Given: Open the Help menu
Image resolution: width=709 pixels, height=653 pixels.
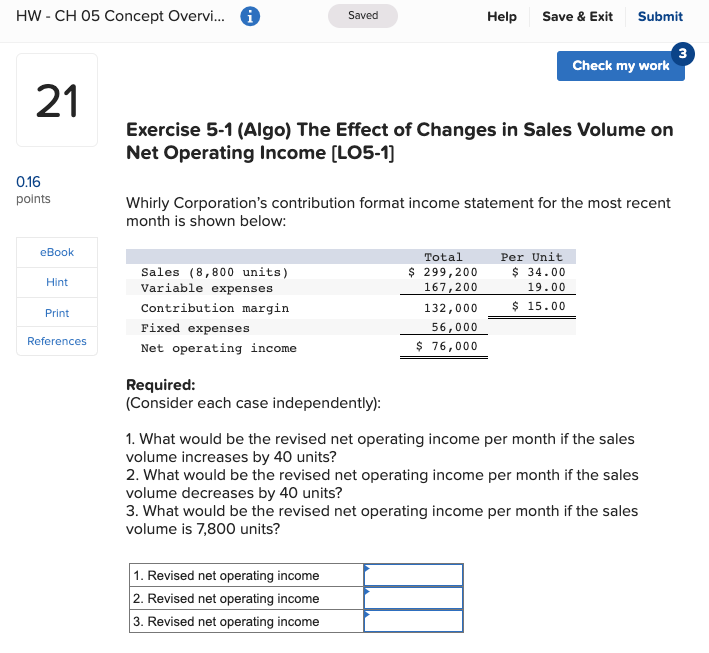Looking at the screenshot, I should point(501,17).
